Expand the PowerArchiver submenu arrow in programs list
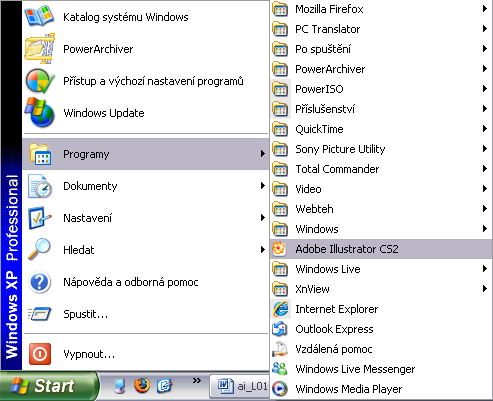Viewport: 493px width, 401px height. point(485,69)
